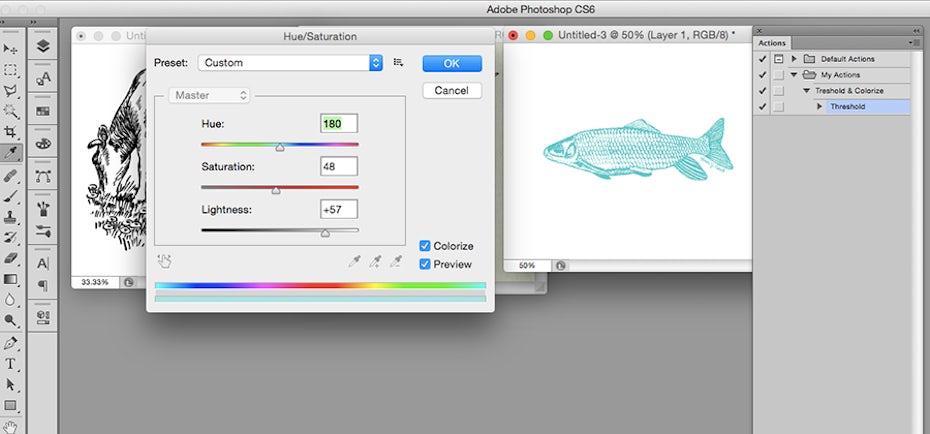The width and height of the screenshot is (930, 434).
Task: Click the on-image adjustment hand icon
Action: 165,261
